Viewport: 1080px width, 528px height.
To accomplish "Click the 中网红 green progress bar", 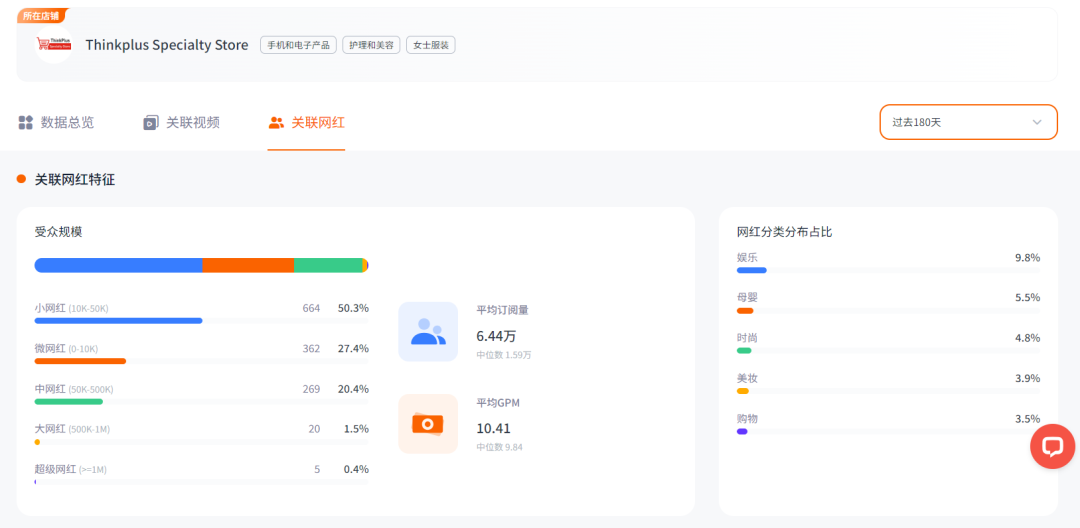I will coord(68,401).
